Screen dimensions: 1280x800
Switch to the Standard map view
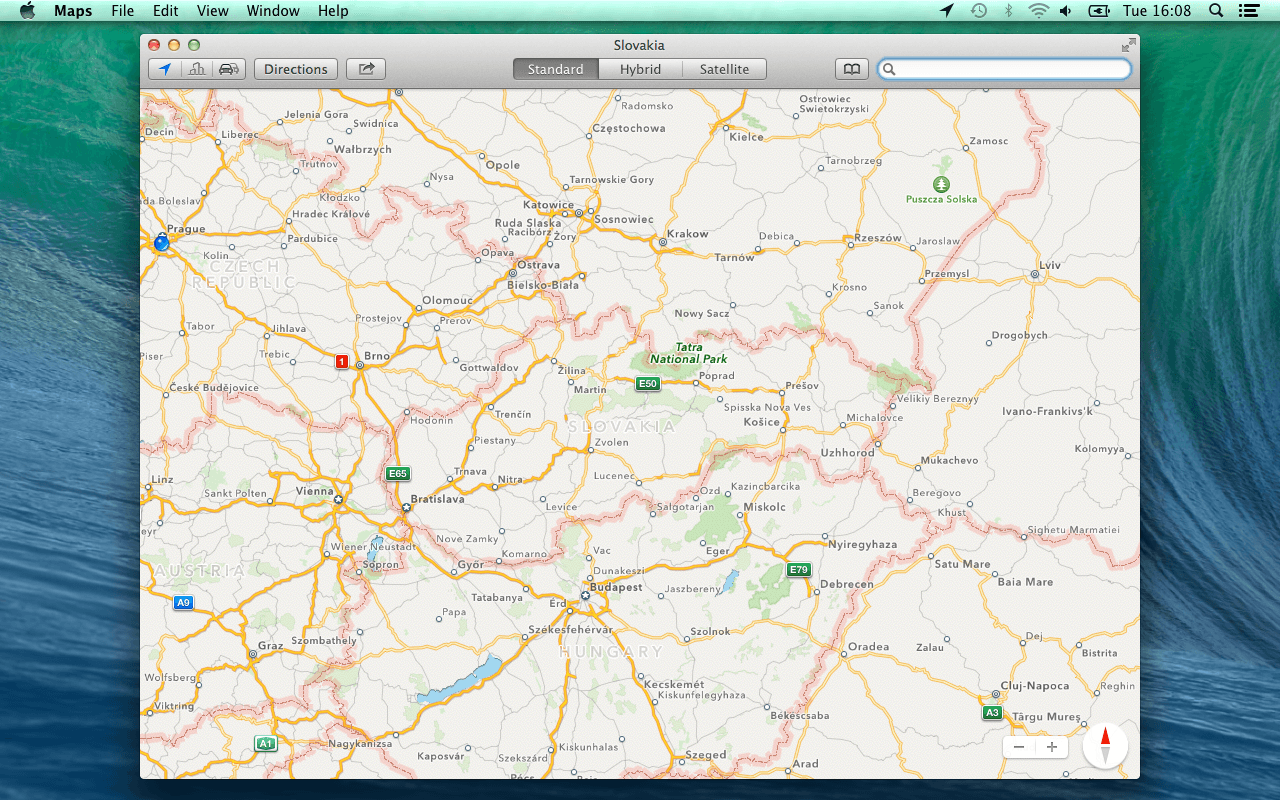pyautogui.click(x=555, y=69)
